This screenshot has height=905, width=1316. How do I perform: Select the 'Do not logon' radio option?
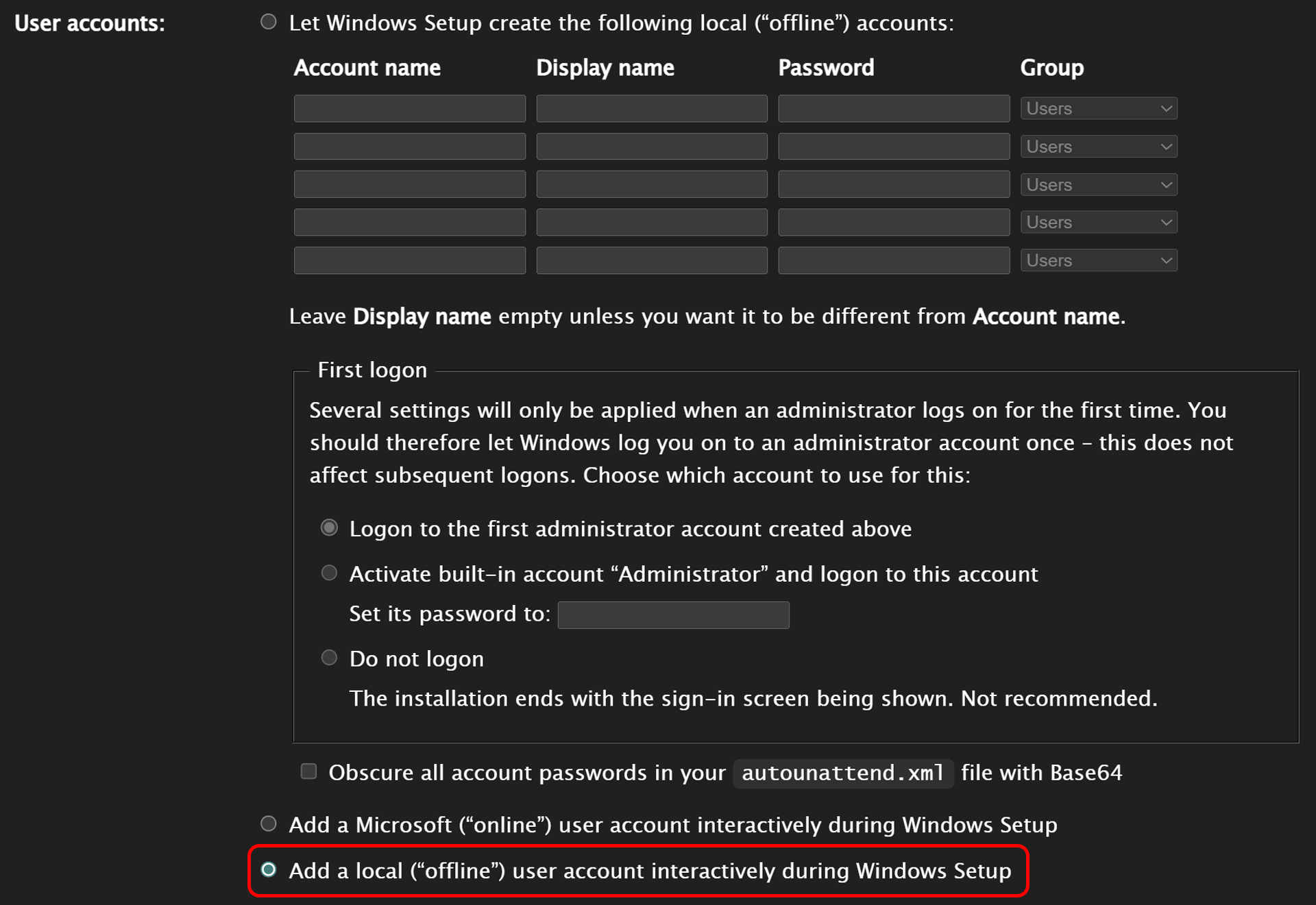(330, 658)
